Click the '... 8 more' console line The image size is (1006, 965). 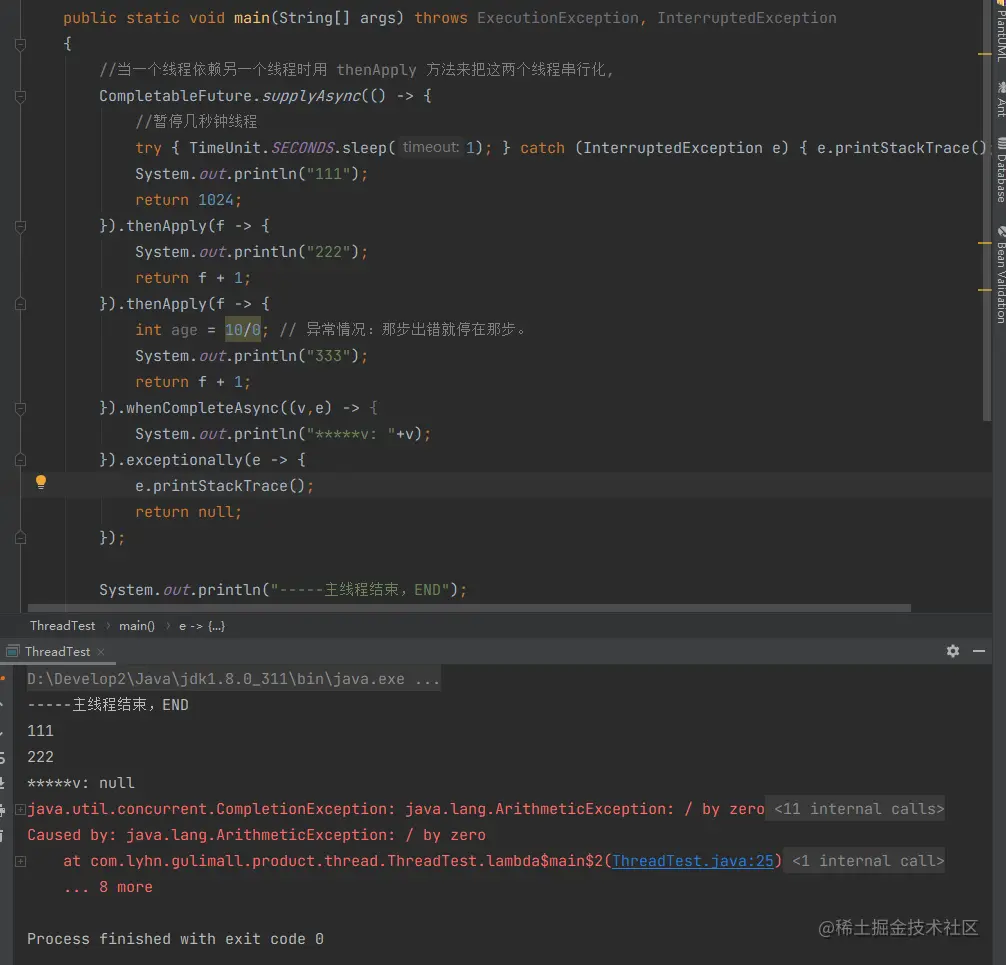click(x=108, y=887)
